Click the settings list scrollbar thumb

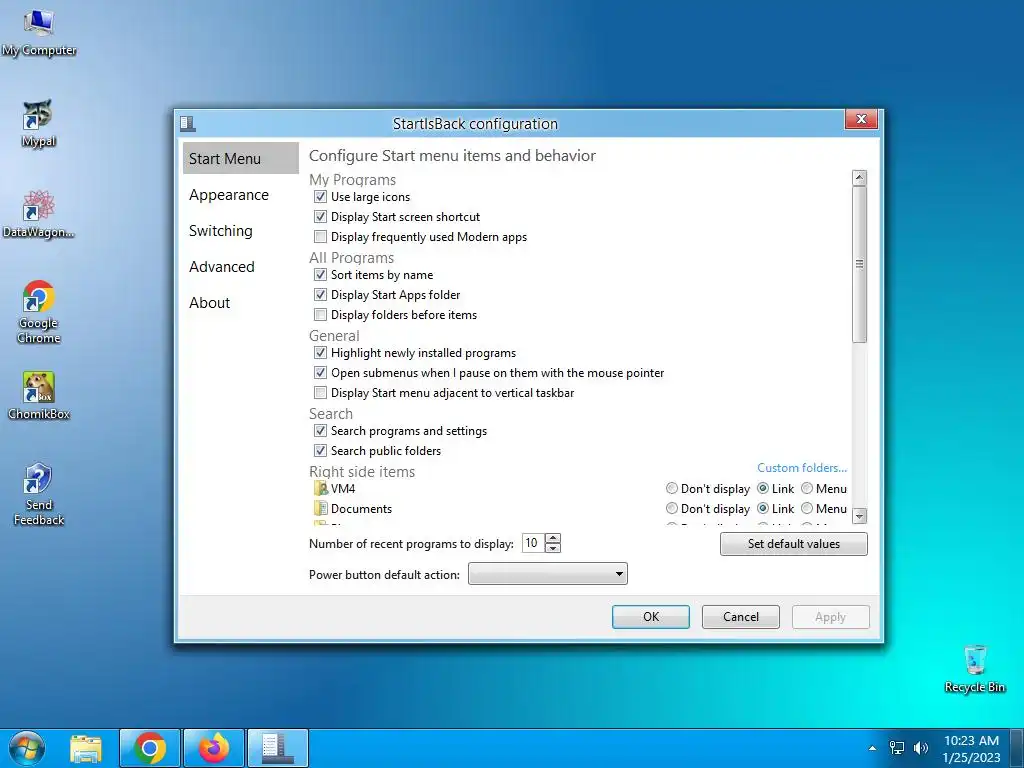coord(859,264)
